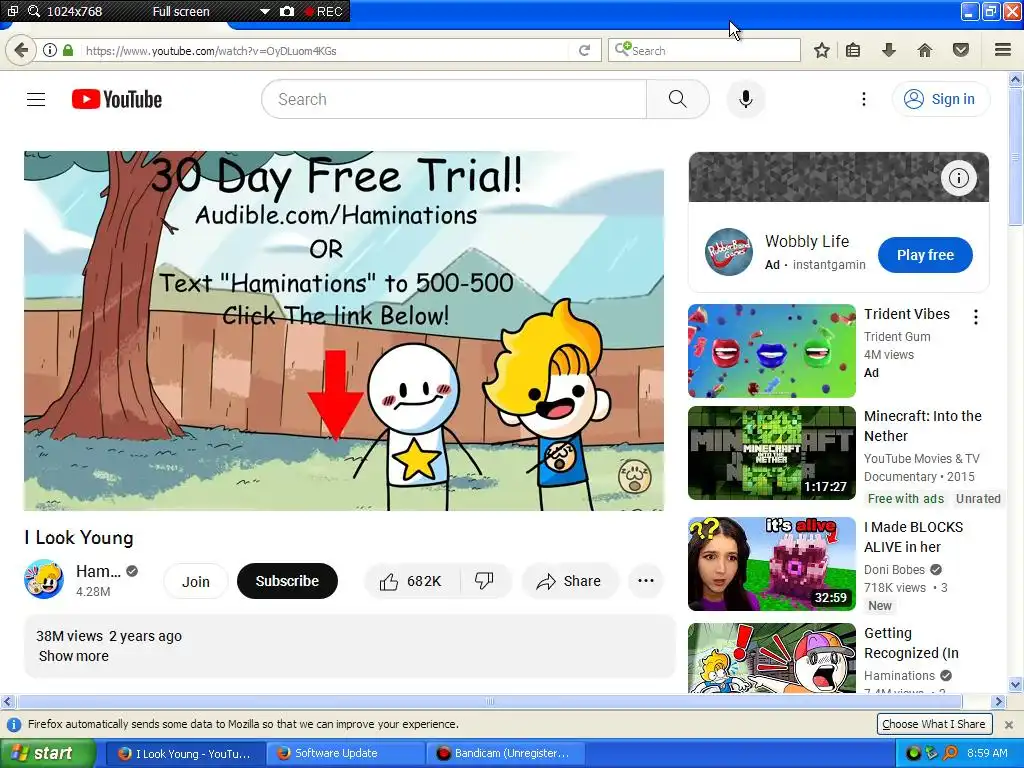This screenshot has width=1024, height=768.
Task: Click the Wobbly Life ad title
Action: pyautogui.click(x=807, y=241)
